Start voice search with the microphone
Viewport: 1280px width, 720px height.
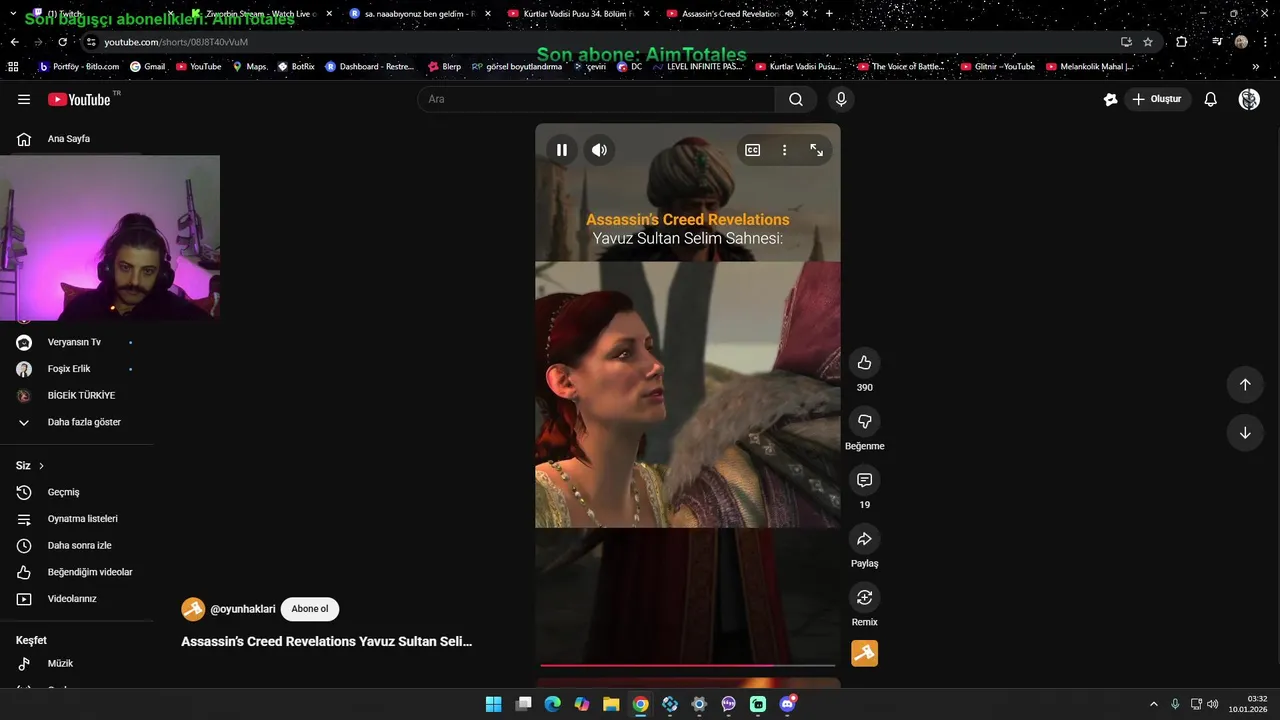(841, 99)
